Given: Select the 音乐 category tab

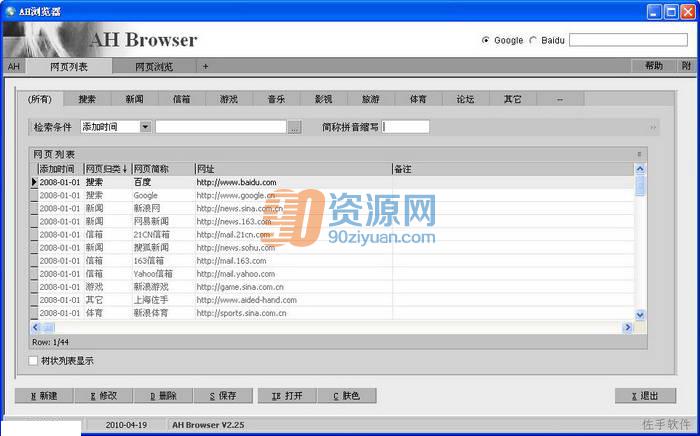Looking at the screenshot, I should pyautogui.click(x=276, y=99).
